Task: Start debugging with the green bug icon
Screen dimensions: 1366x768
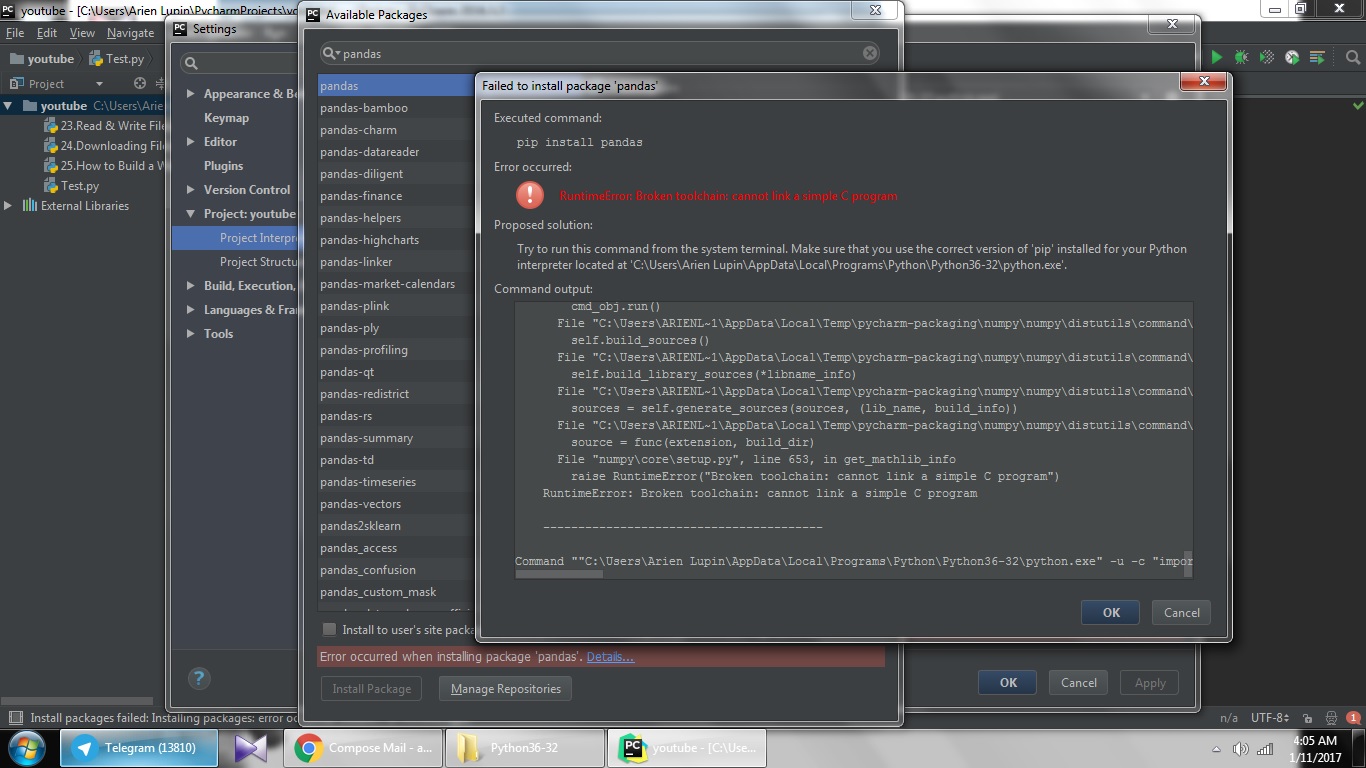Action: 1242,58
